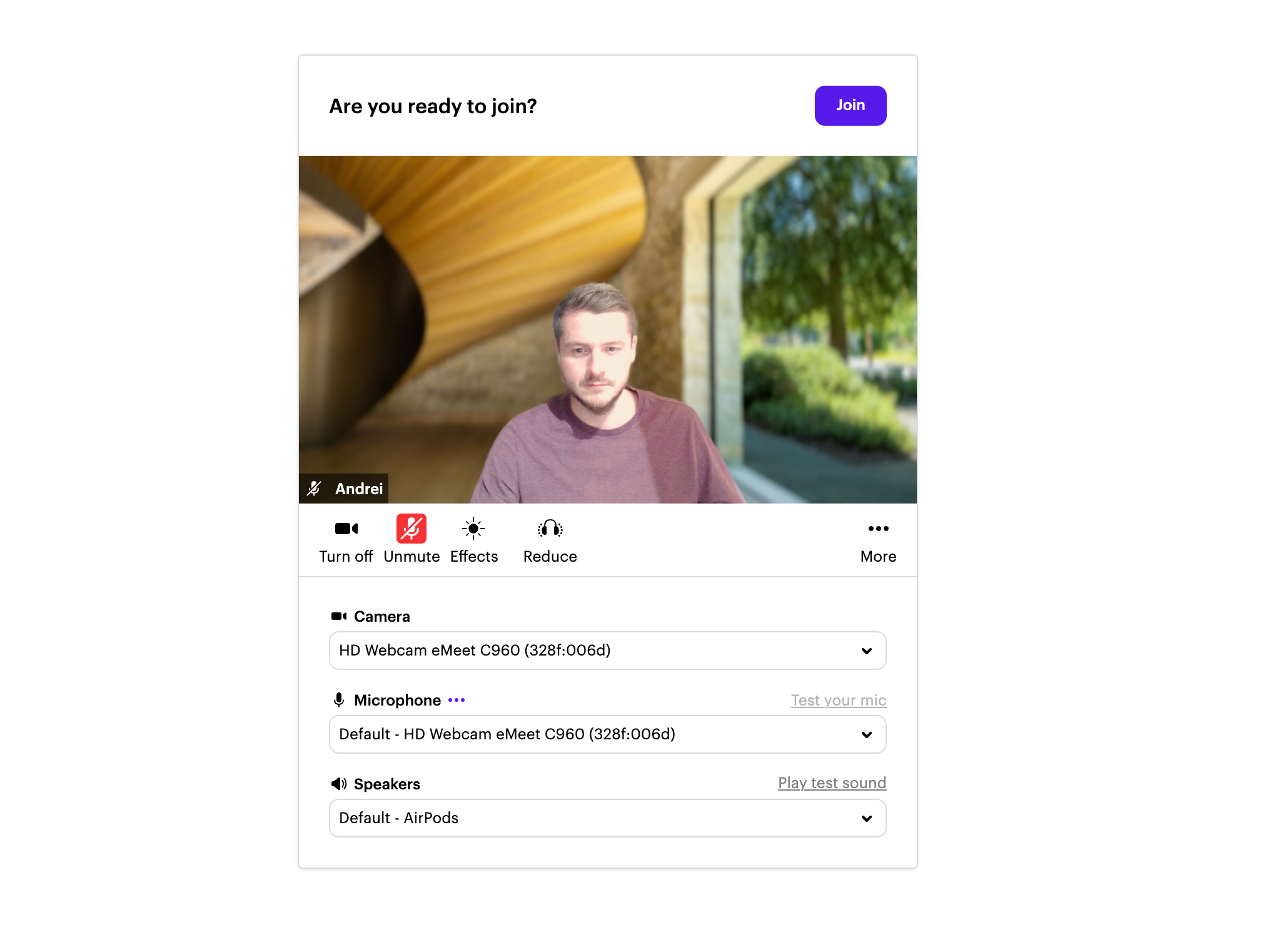The image size is (1282, 952).
Task: Turn off the camera
Action: coord(346,540)
